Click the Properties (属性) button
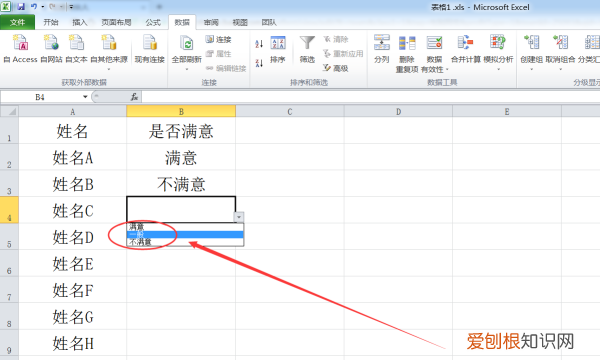Viewport: 600px width, 360px height. (x=218, y=54)
